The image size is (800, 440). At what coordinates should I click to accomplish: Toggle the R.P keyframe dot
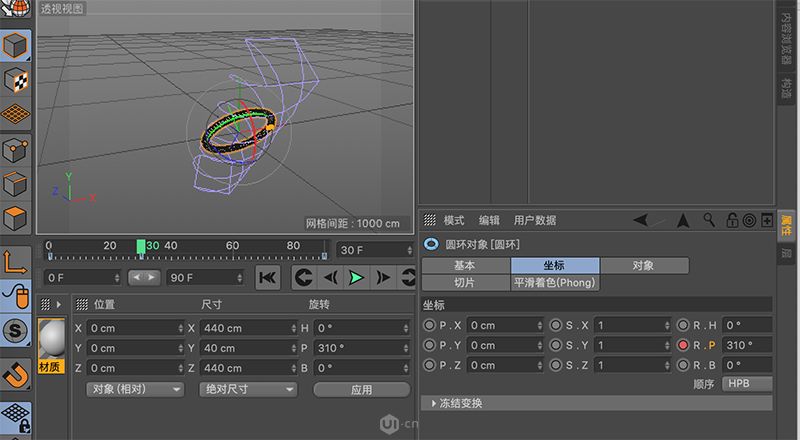[x=684, y=345]
